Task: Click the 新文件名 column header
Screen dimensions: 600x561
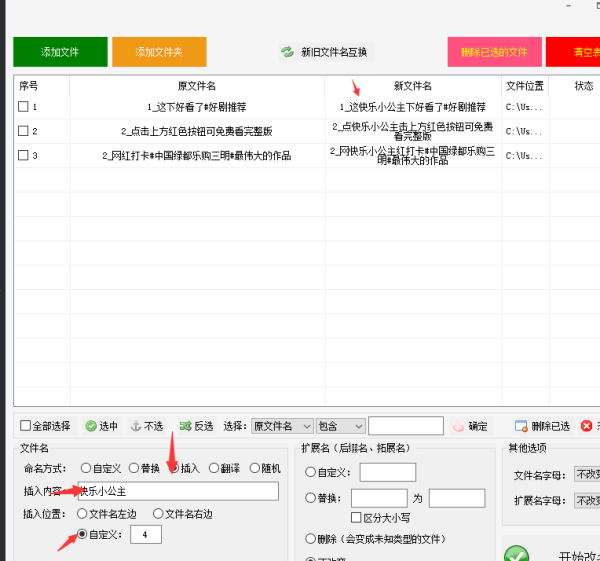Action: (x=413, y=86)
